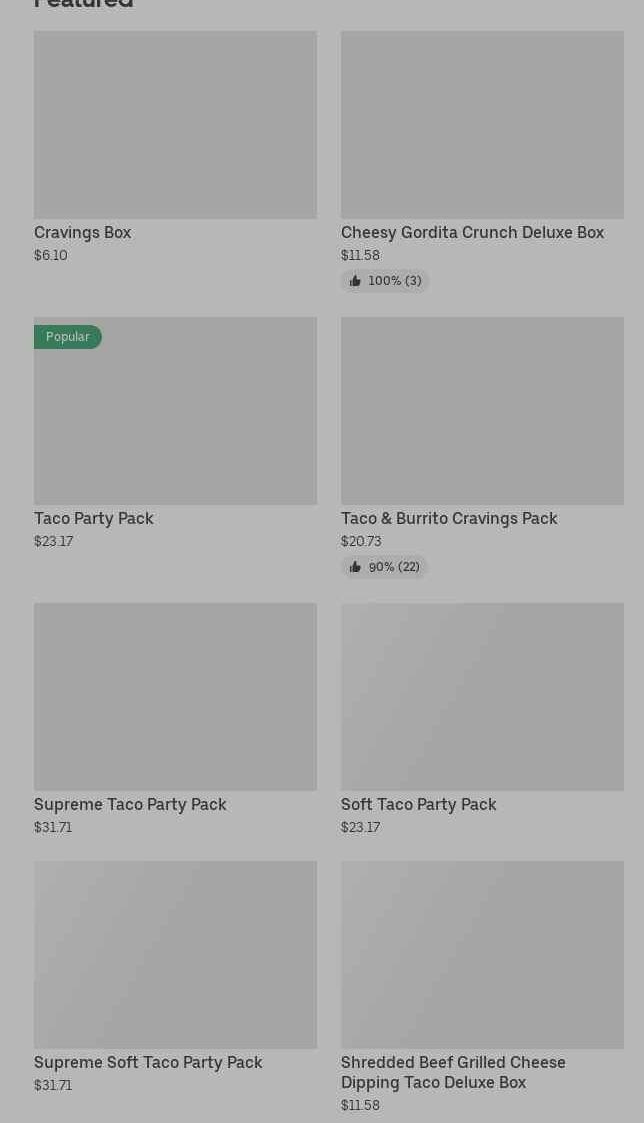The height and width of the screenshot is (1123, 644).
Task: Open Supreme Taco Party Pack image
Action: point(175,697)
